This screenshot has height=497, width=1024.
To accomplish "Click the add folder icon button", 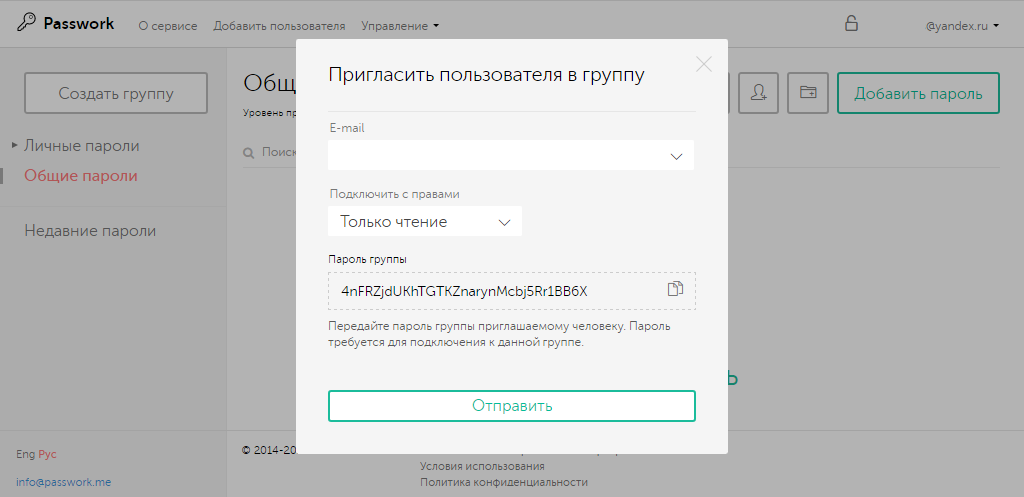I will pos(808,93).
